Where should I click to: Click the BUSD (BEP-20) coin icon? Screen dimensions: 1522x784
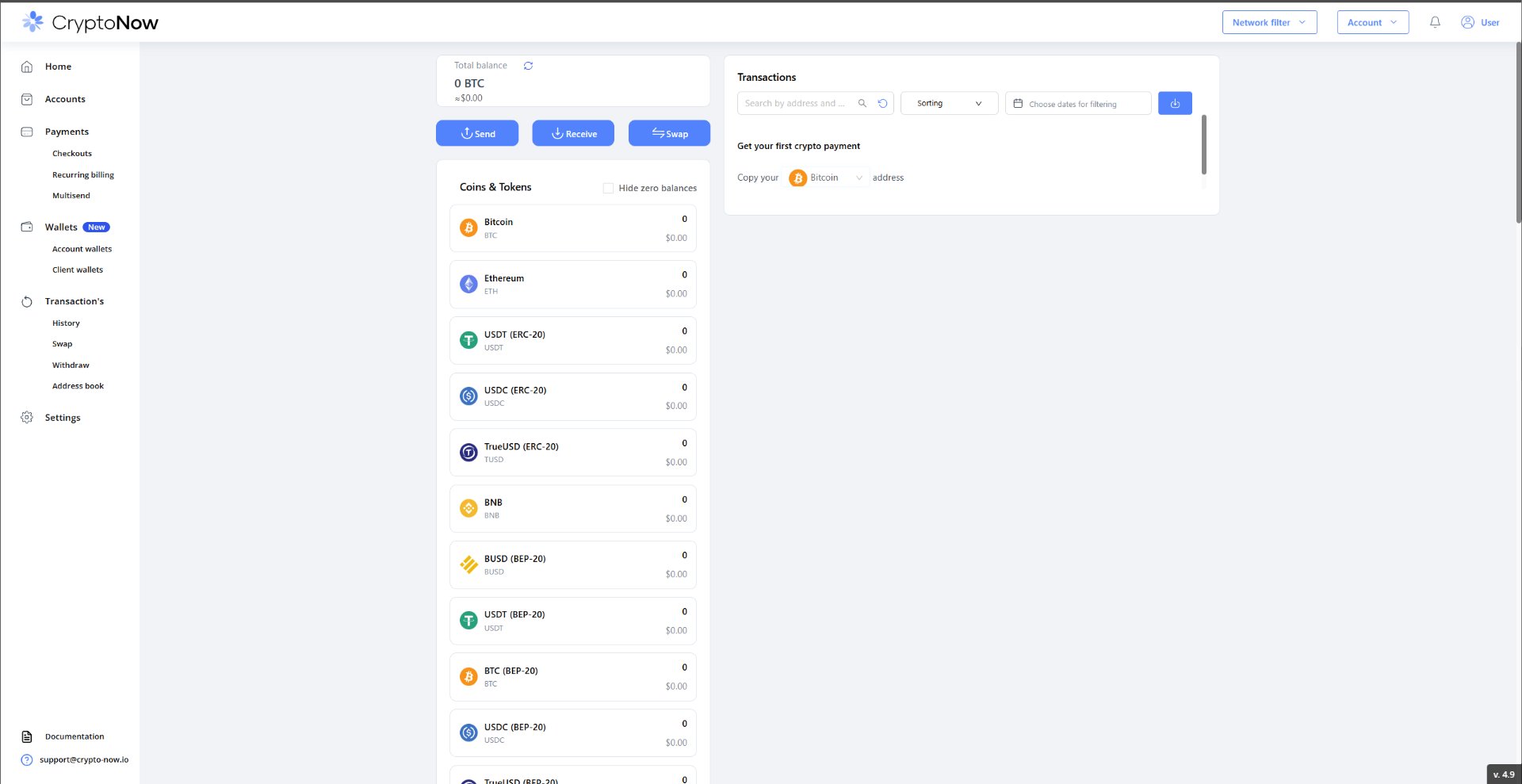coord(468,564)
